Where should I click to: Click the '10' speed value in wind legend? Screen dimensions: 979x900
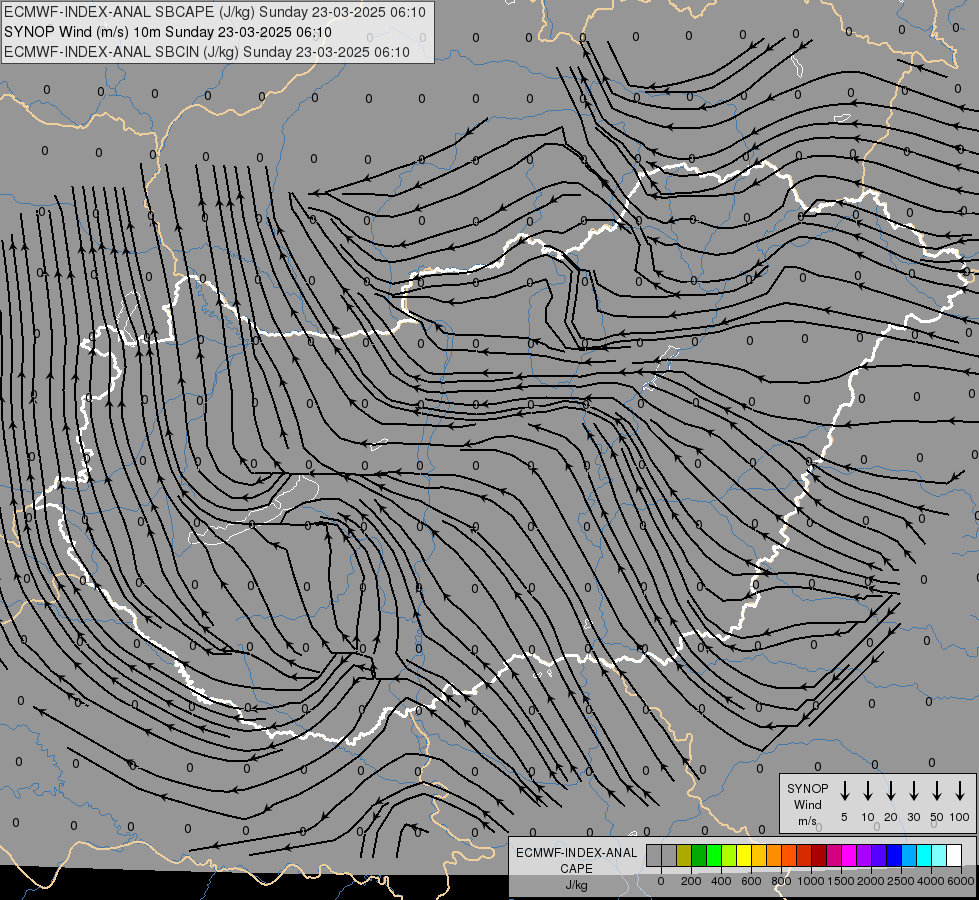(868, 817)
